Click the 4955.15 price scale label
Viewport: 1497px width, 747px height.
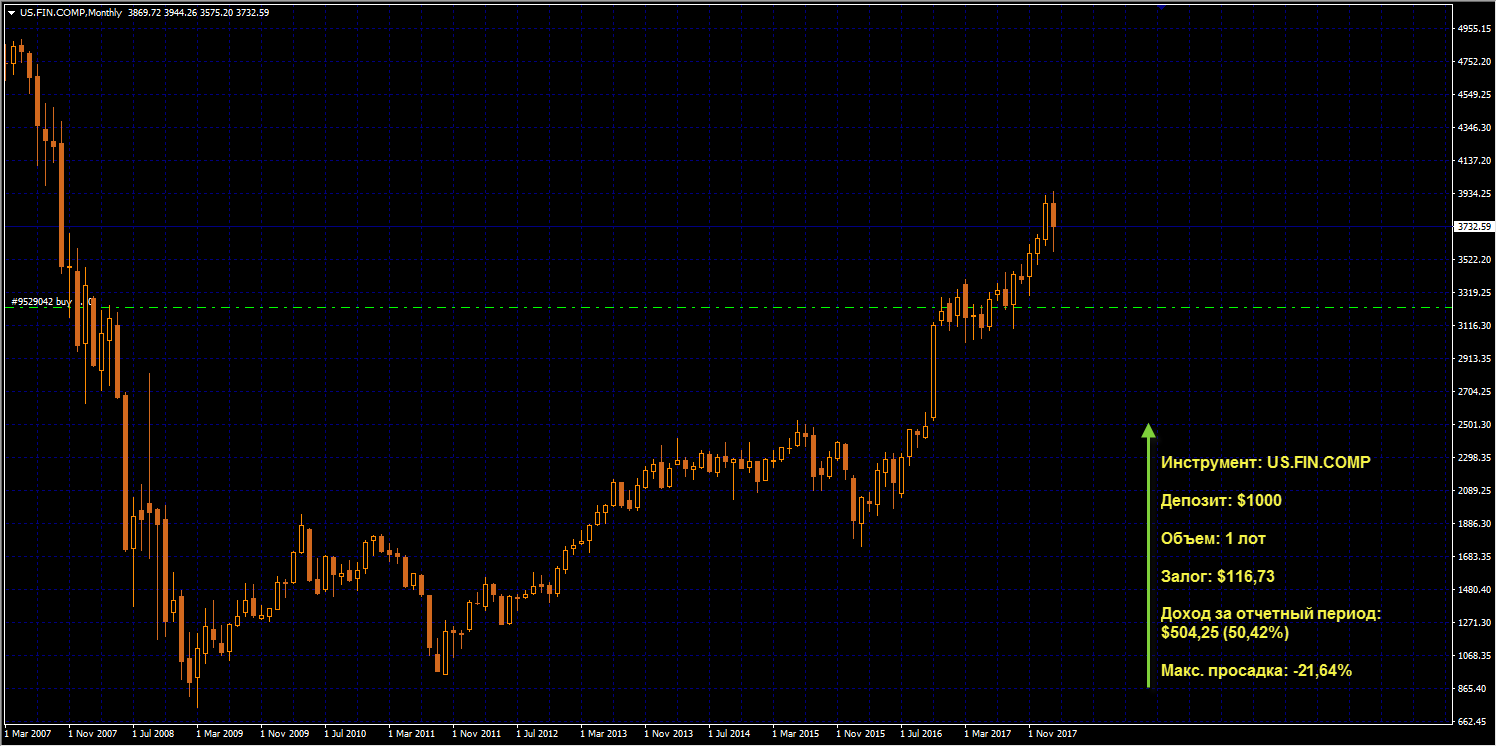click(1474, 29)
